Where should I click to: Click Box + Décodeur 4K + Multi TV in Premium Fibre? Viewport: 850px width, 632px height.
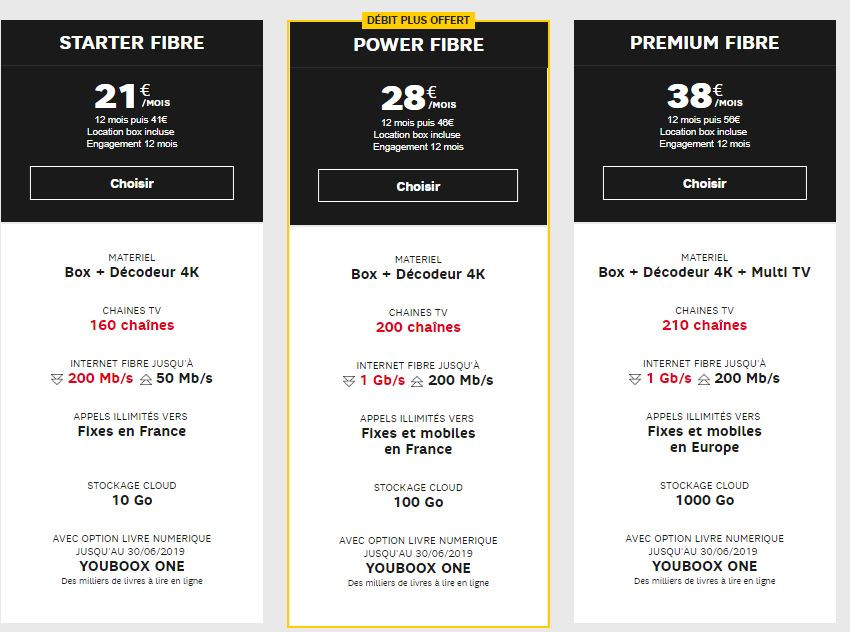[705, 271]
